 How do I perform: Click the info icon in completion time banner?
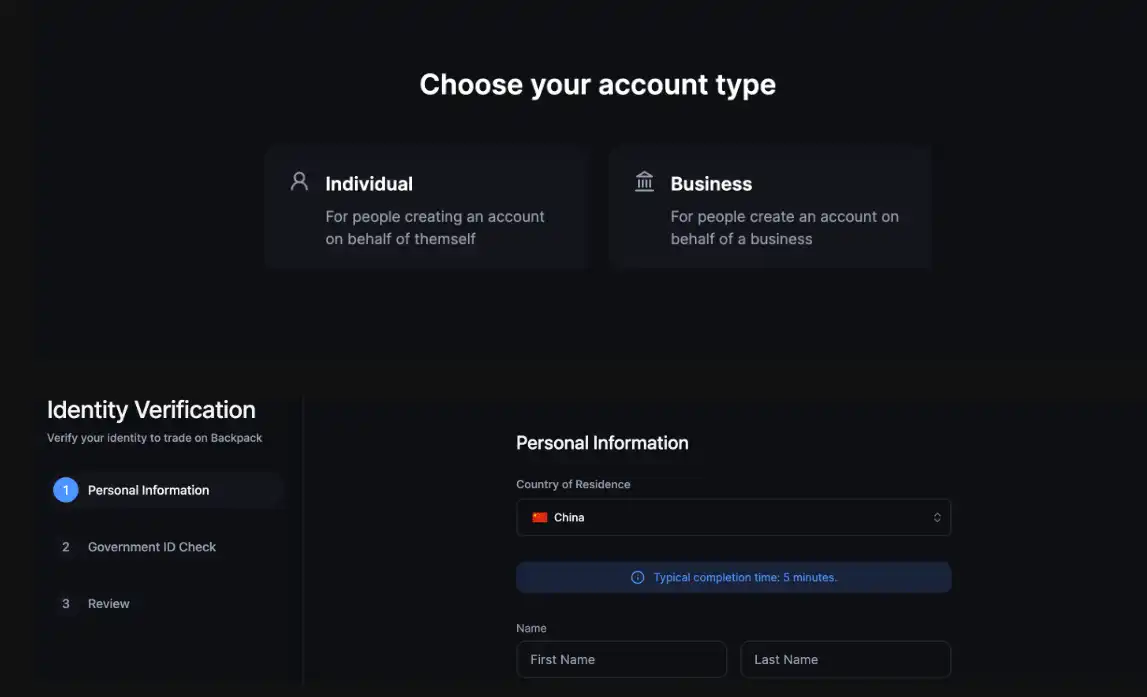click(637, 578)
